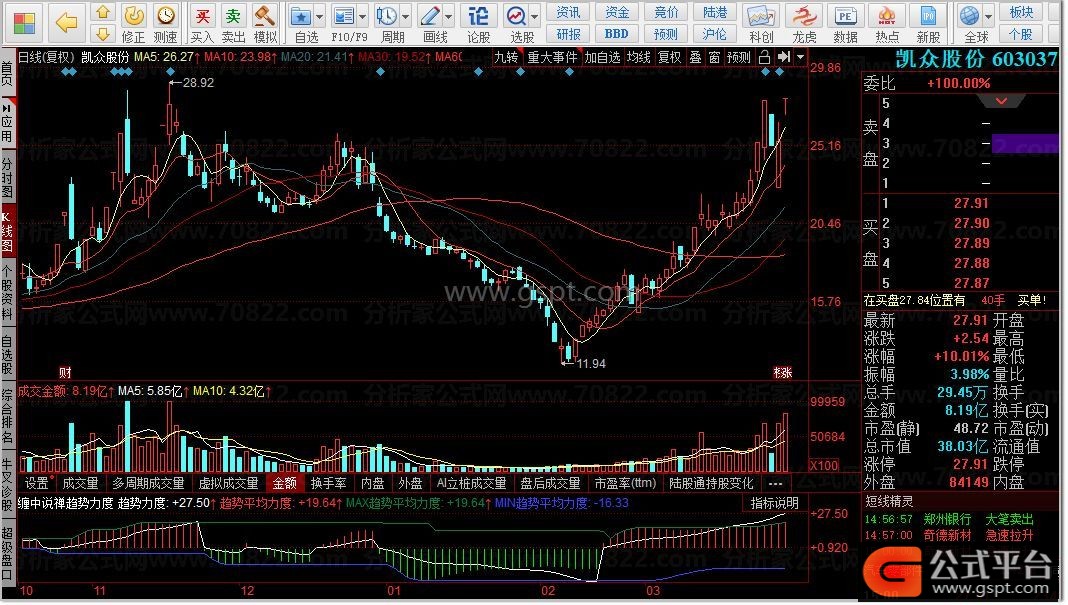Click the 板块 sector button
Viewport: 1068px width, 605px height.
click(x=1021, y=12)
